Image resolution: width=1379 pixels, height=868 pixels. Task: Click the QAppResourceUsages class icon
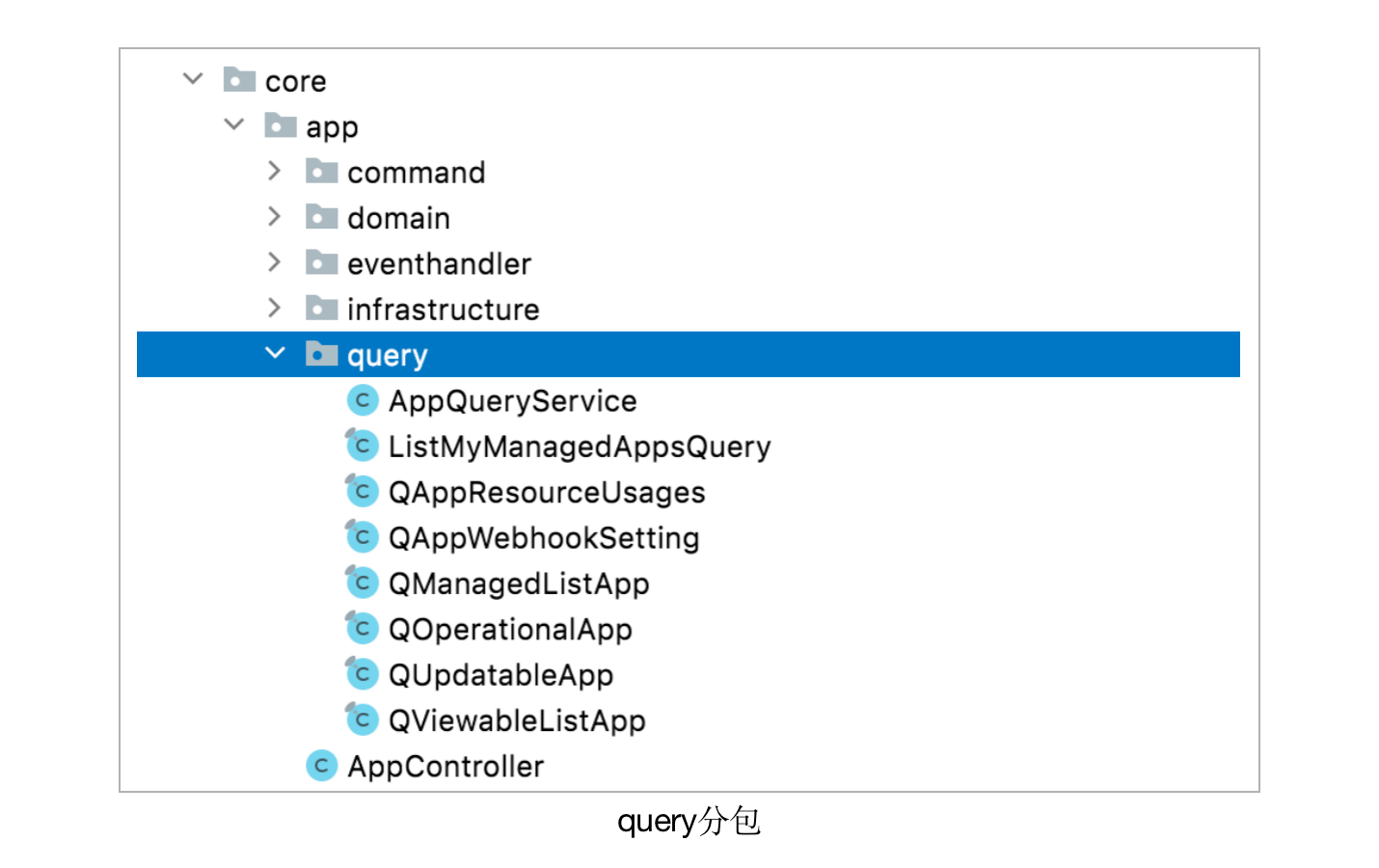tap(363, 492)
